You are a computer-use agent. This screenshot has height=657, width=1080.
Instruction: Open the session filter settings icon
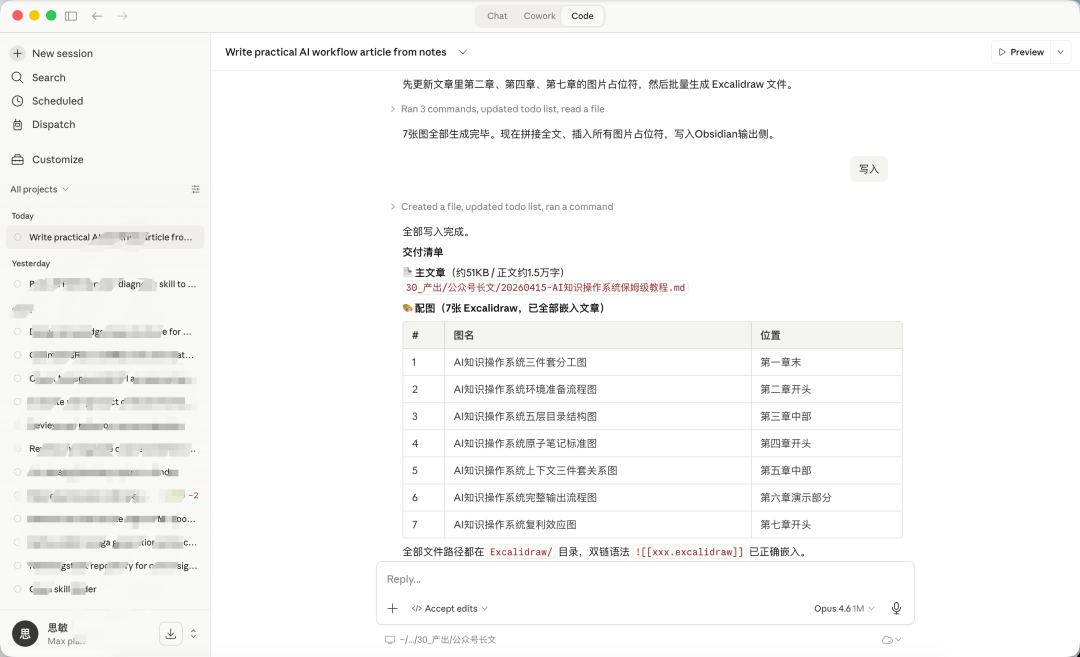tap(196, 189)
